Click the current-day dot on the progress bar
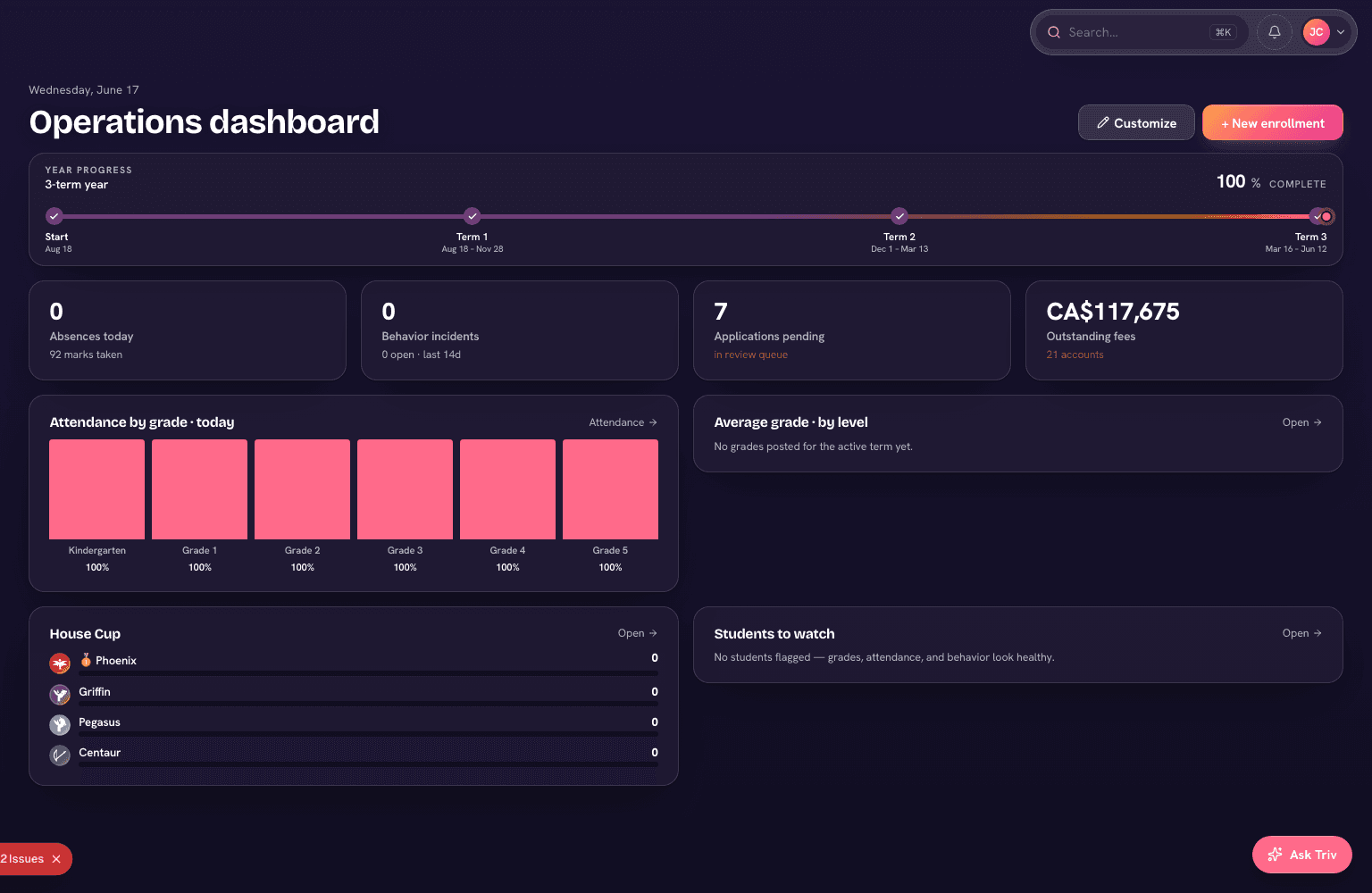Image resolution: width=1372 pixels, height=893 pixels. click(1327, 216)
